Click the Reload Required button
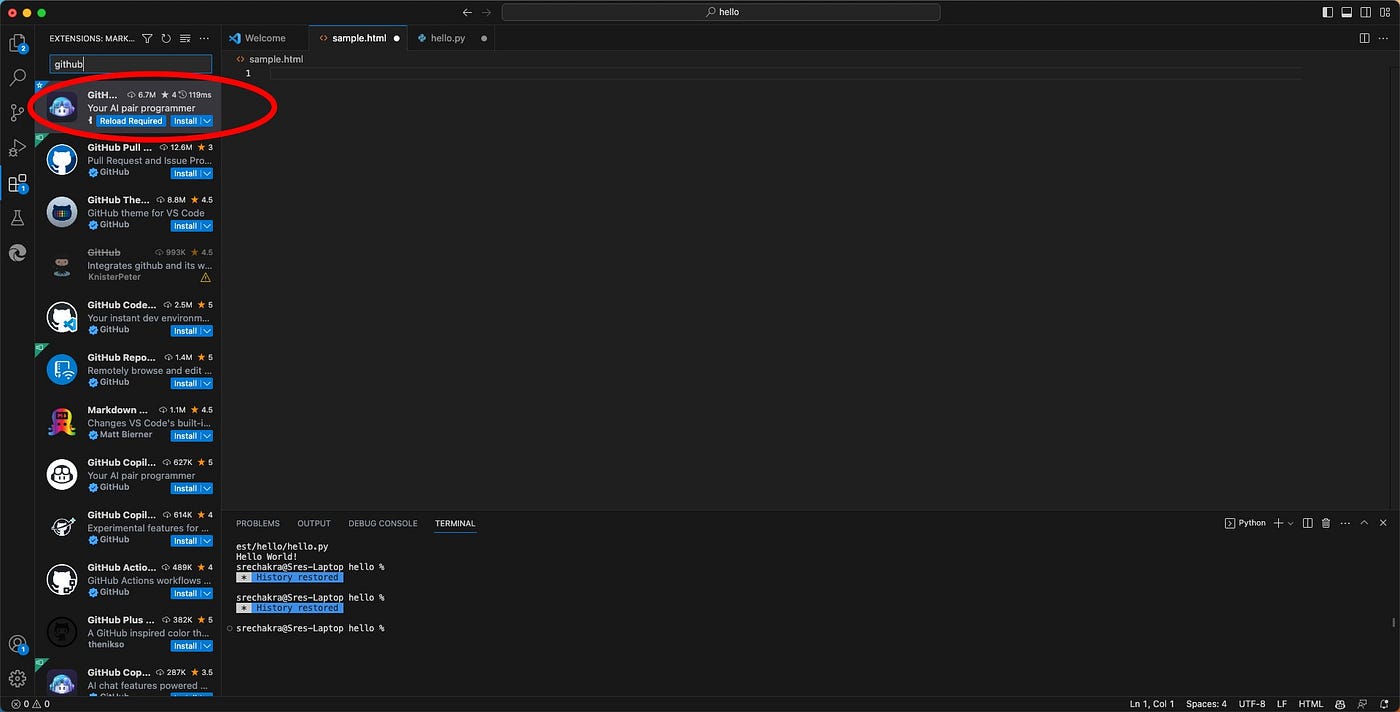 pos(131,121)
